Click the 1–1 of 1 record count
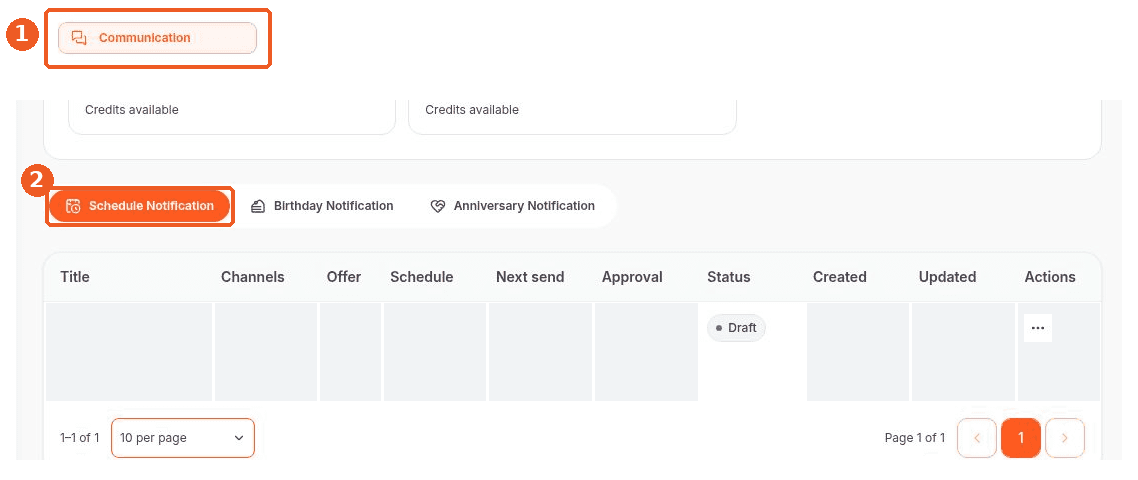The image size is (1138, 480). (80, 438)
